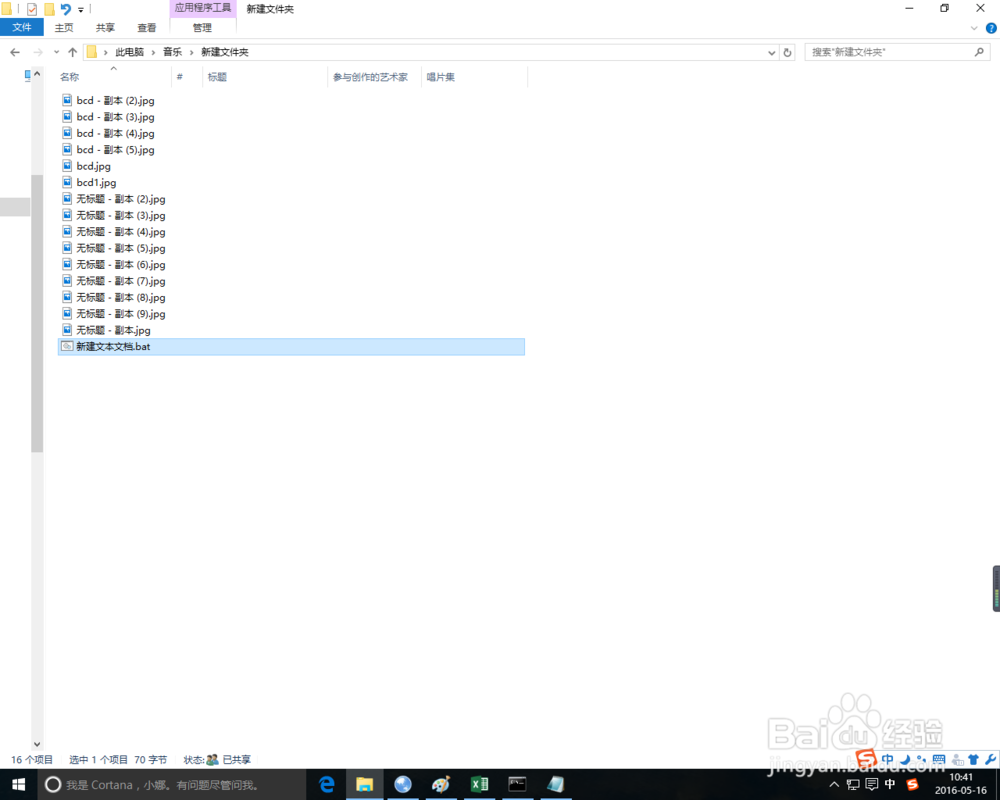Open the quick access toolbar customize arrow

[81, 10]
